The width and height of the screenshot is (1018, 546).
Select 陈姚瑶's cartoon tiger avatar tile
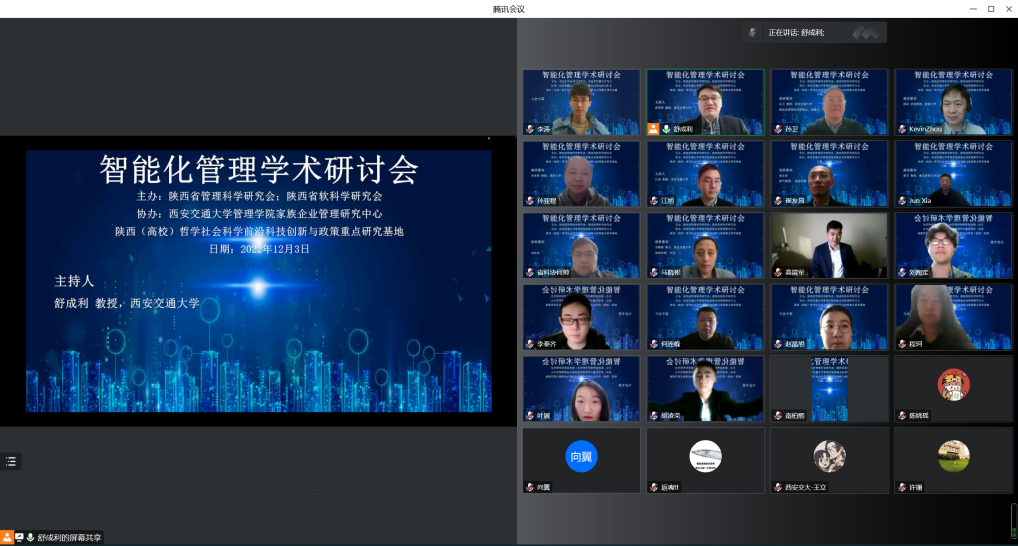952,388
